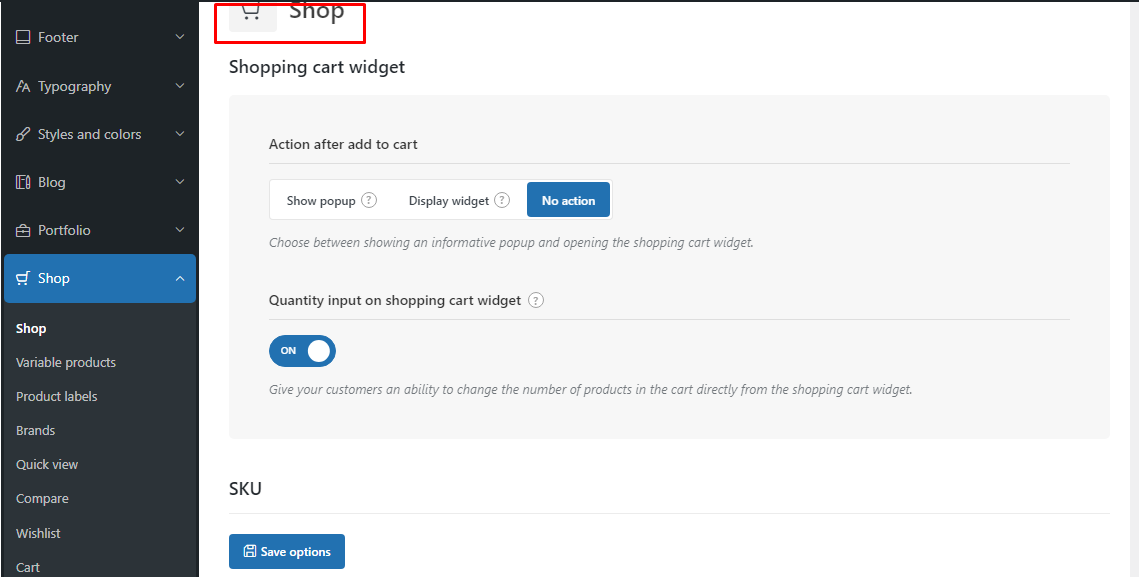Turn off the Quantity input ON switch
This screenshot has height=577, width=1139.
(x=302, y=351)
